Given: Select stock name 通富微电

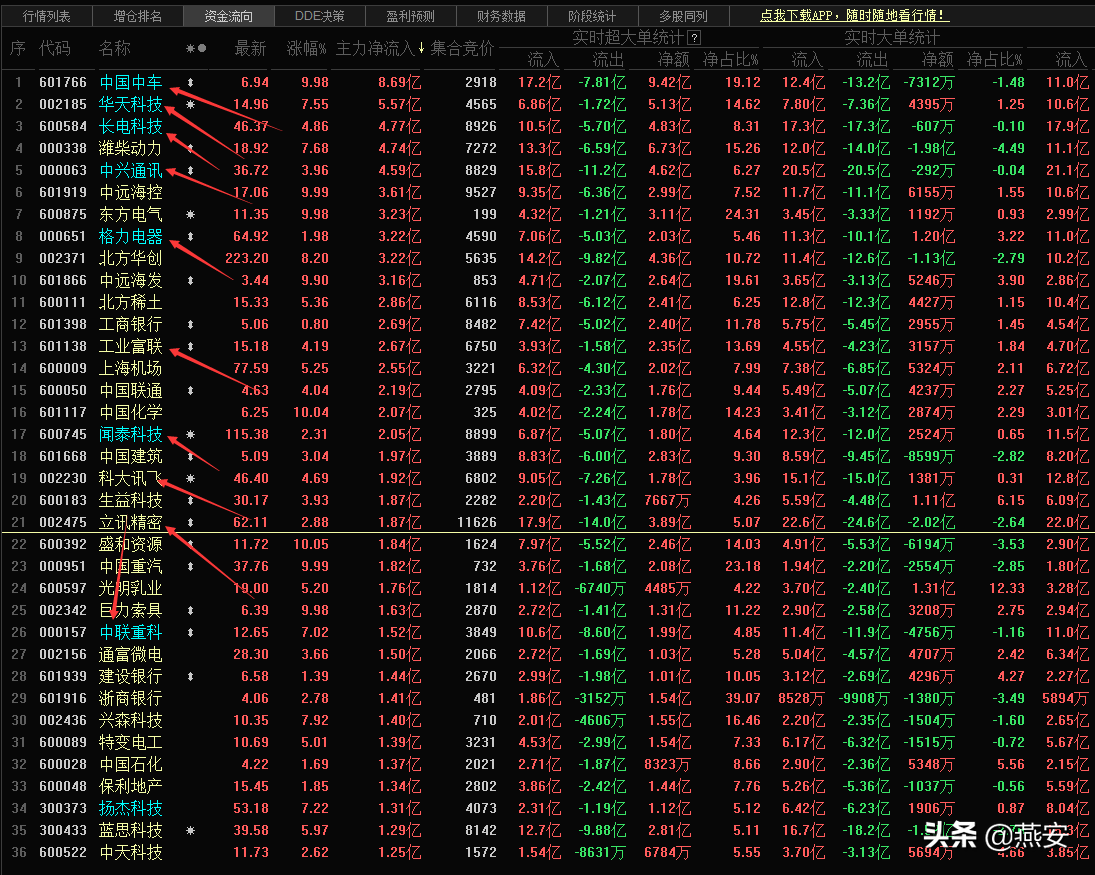Looking at the screenshot, I should (x=131, y=654).
